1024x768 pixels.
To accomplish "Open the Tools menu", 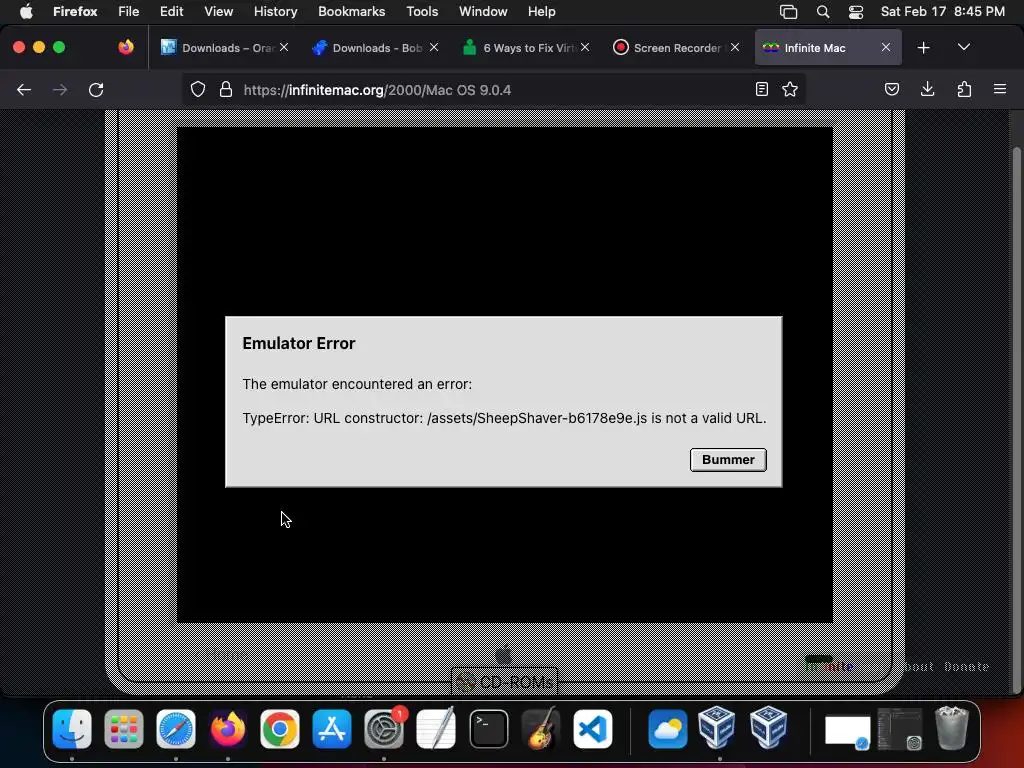I will (x=422, y=11).
